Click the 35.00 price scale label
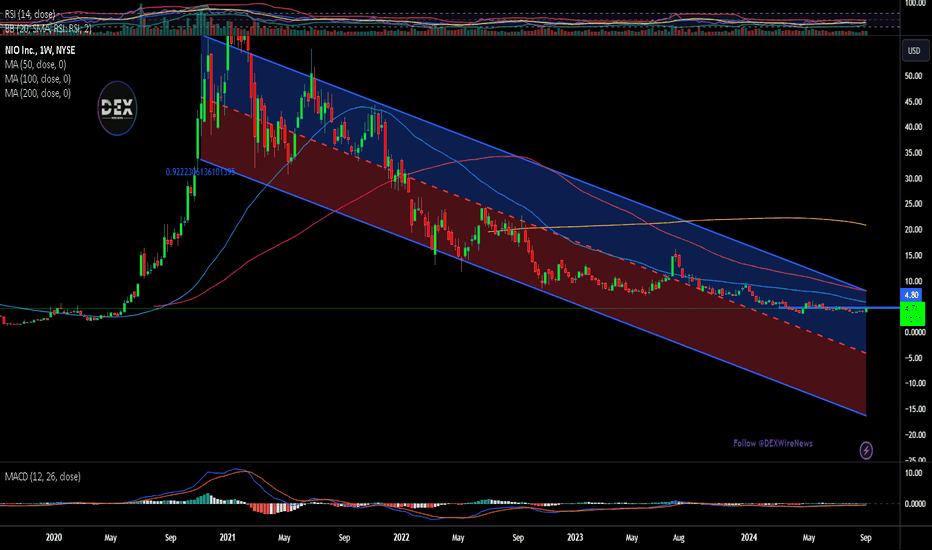The width and height of the screenshot is (932, 550). coord(913,153)
